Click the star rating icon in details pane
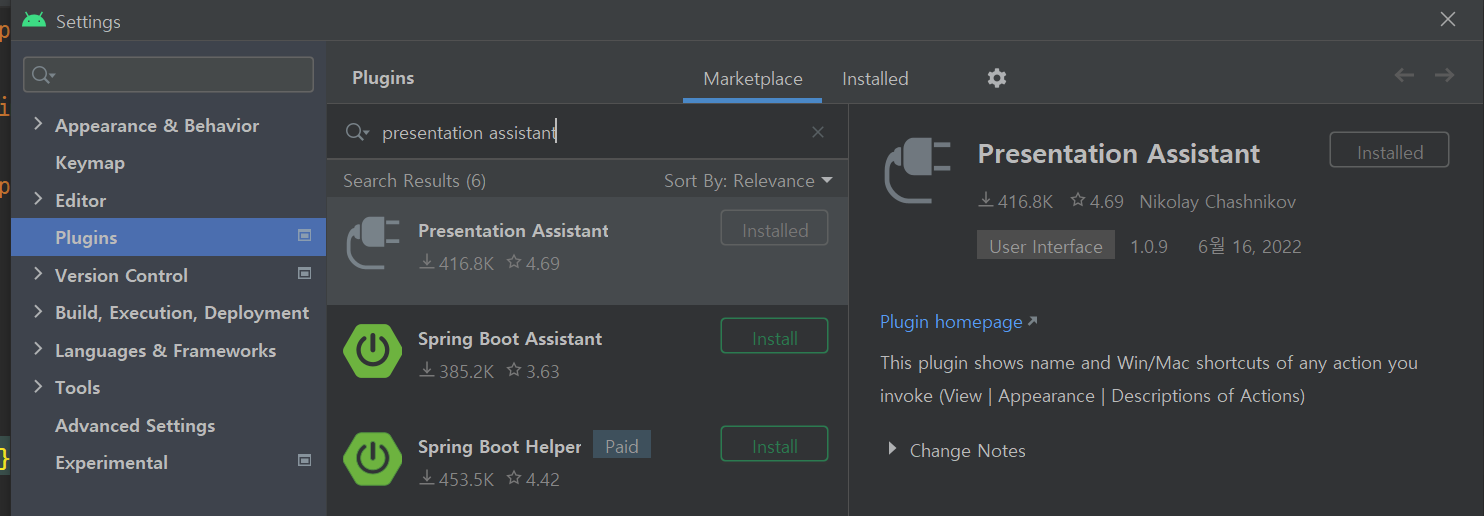 pos(1077,201)
